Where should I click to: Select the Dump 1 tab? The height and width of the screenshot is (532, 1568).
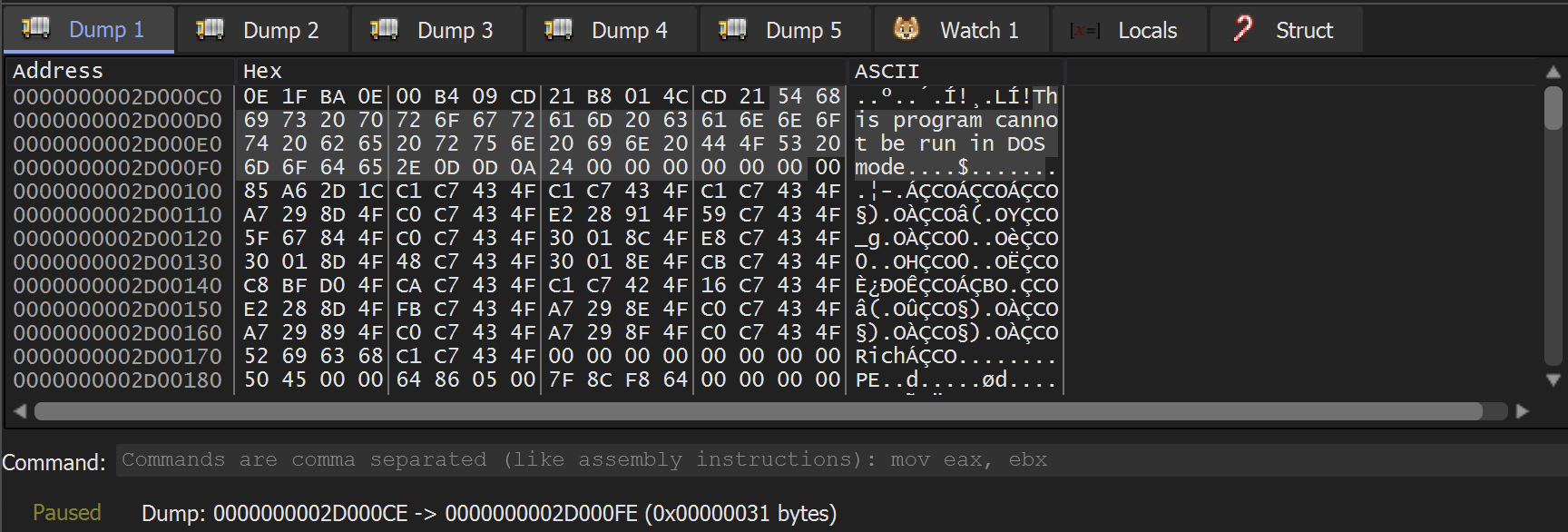click(x=89, y=30)
